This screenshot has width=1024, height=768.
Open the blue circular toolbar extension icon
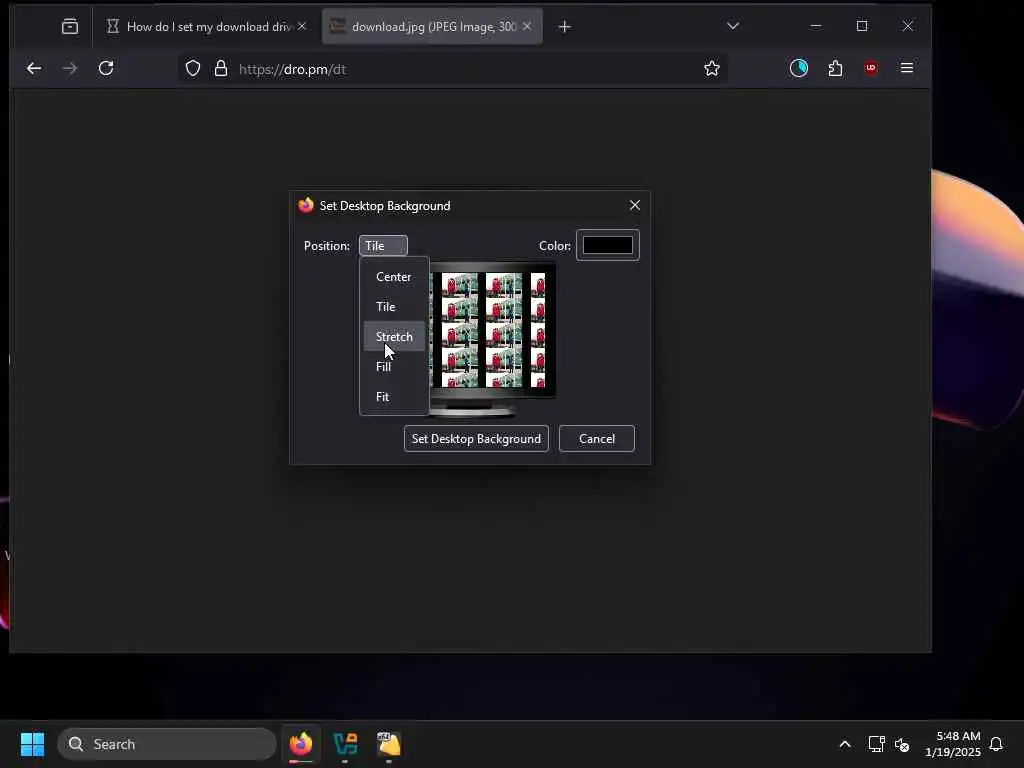799,68
